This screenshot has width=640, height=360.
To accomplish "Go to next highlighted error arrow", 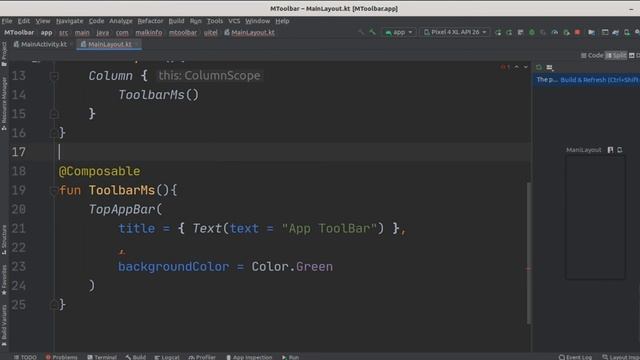I will pos(526,67).
